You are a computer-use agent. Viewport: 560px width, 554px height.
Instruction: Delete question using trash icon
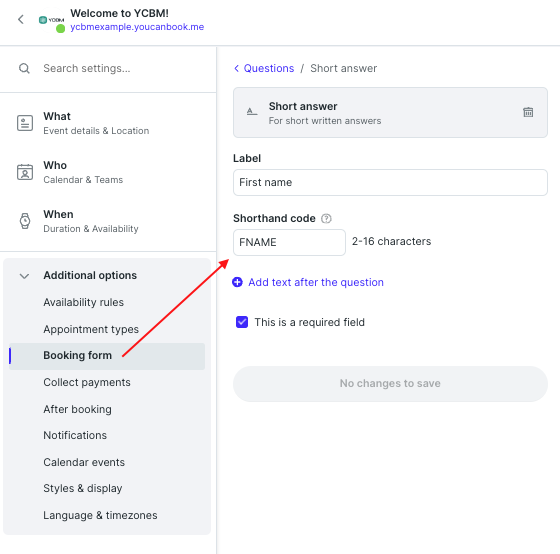(x=528, y=112)
